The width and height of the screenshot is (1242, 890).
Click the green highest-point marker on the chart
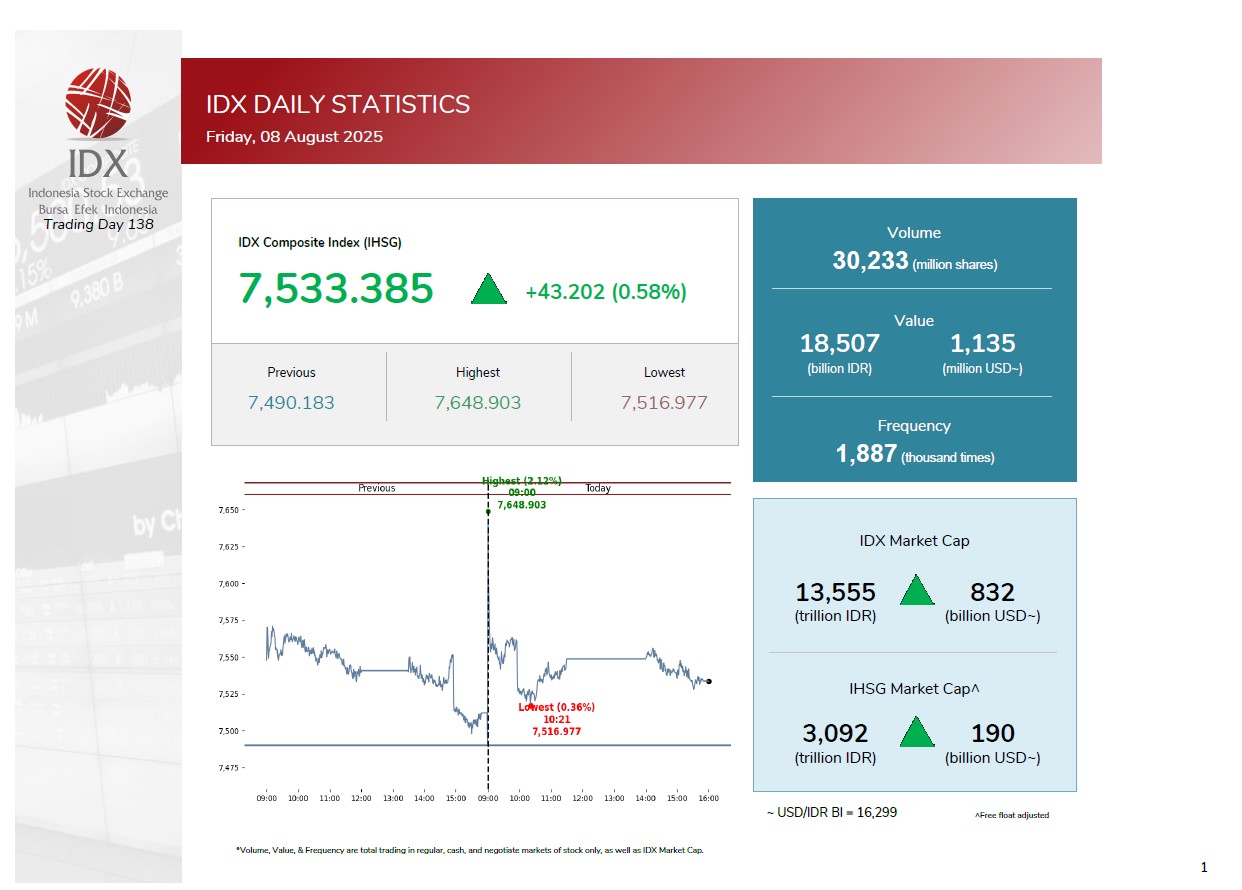(x=488, y=512)
